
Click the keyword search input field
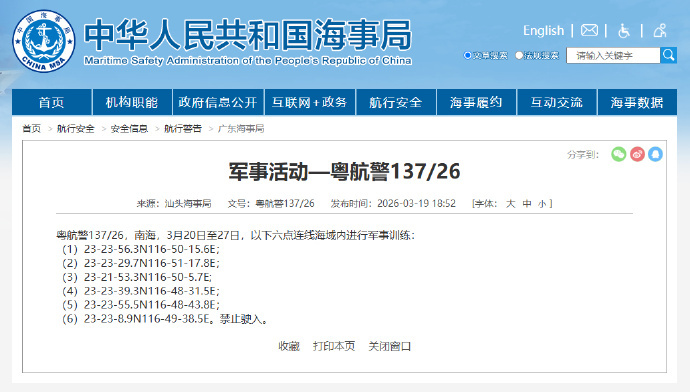tap(613, 55)
